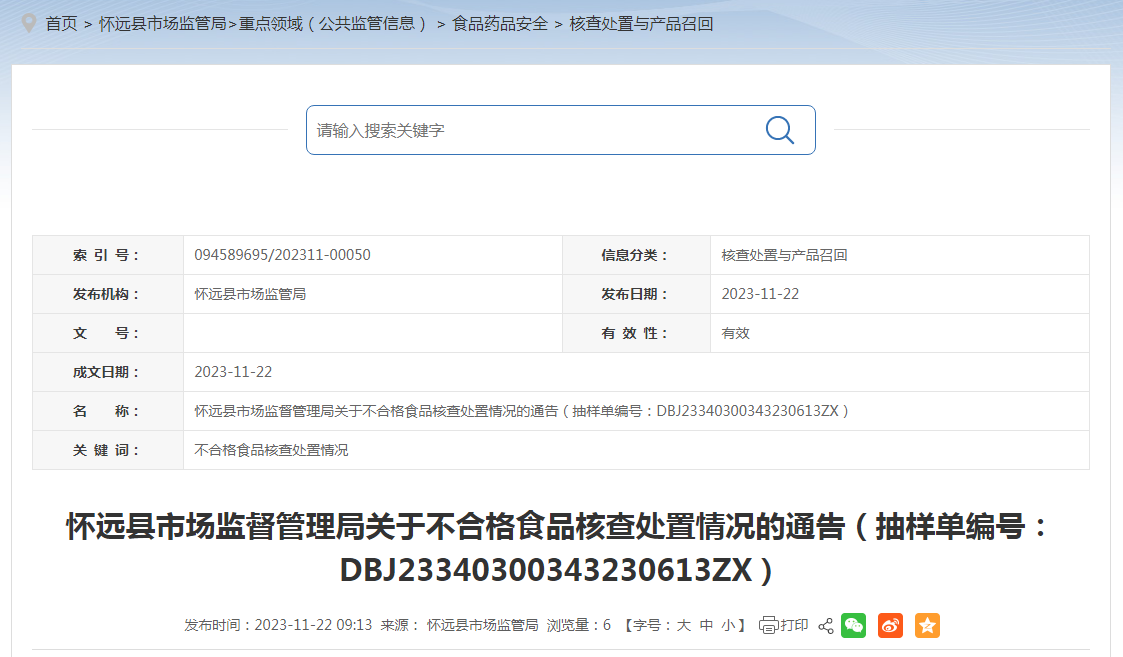The height and width of the screenshot is (657, 1123).
Task: Click 来源： 怀远县市场监管局 text
Action: [459, 625]
